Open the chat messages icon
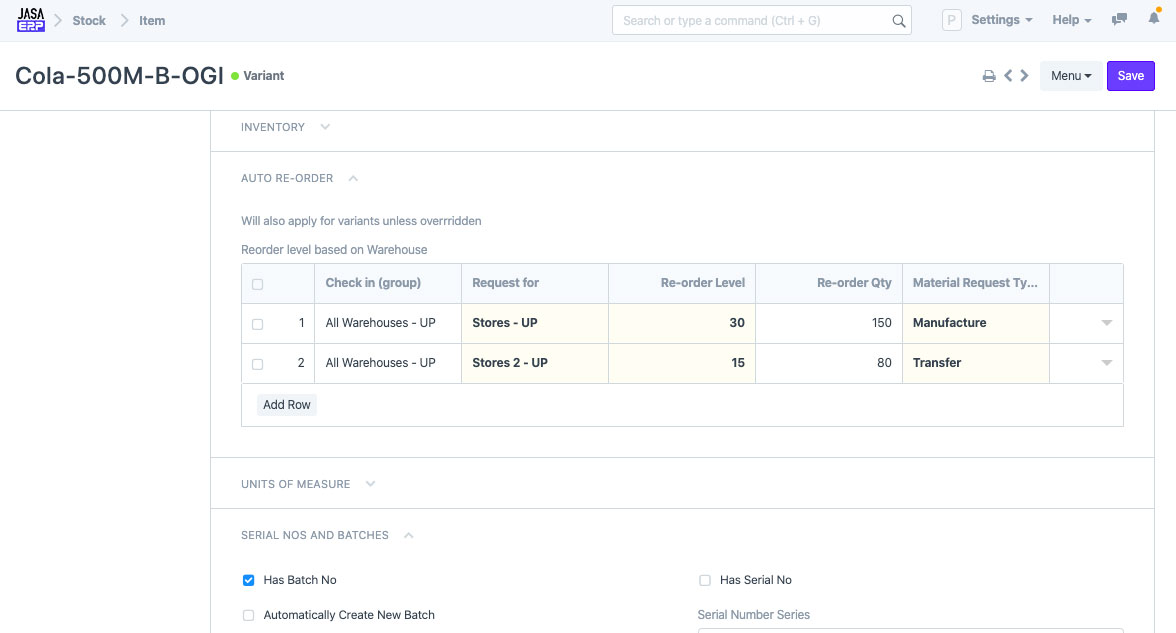This screenshot has height=633, width=1176. (1120, 20)
